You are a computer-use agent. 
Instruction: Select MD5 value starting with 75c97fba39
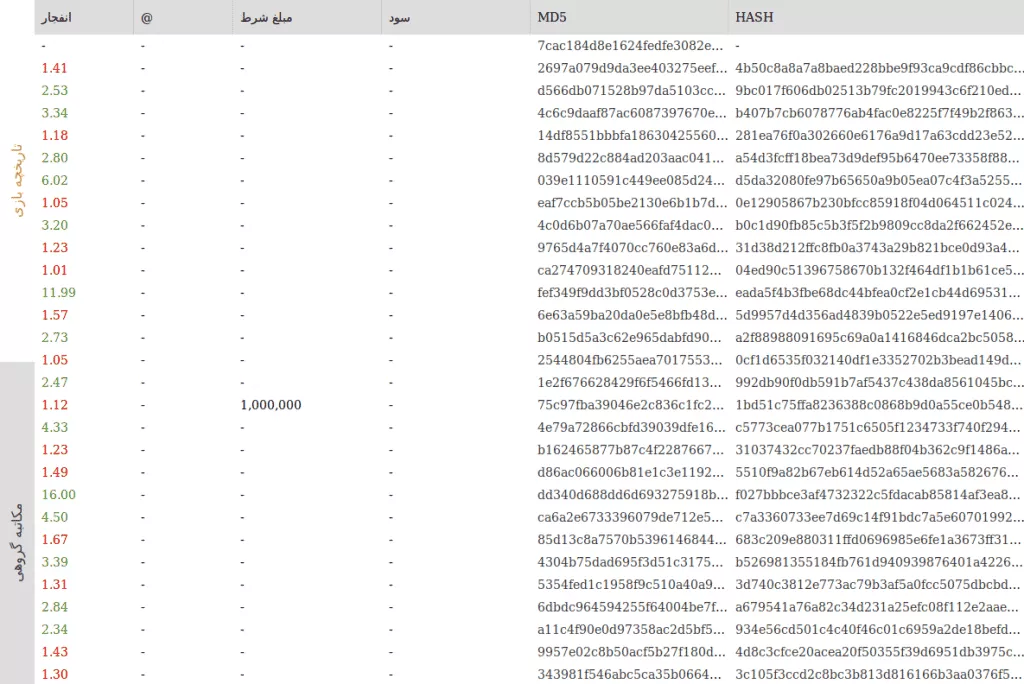(630, 405)
